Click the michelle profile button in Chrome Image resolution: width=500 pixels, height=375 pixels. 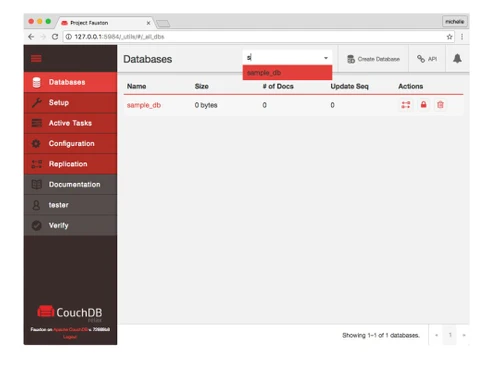455,21
